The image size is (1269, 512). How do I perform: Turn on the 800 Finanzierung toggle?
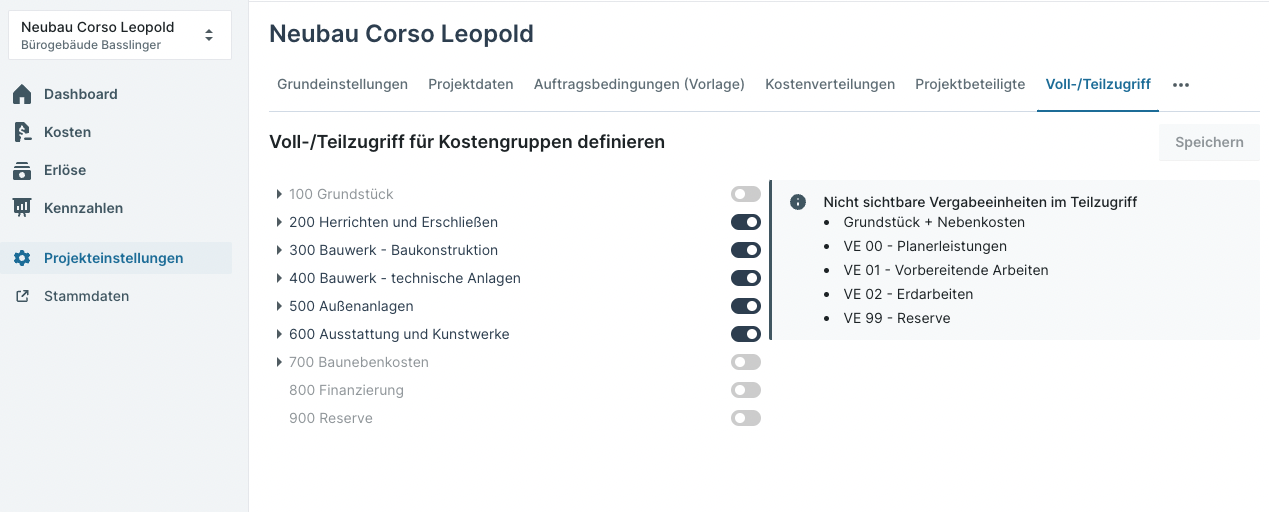[x=746, y=390]
